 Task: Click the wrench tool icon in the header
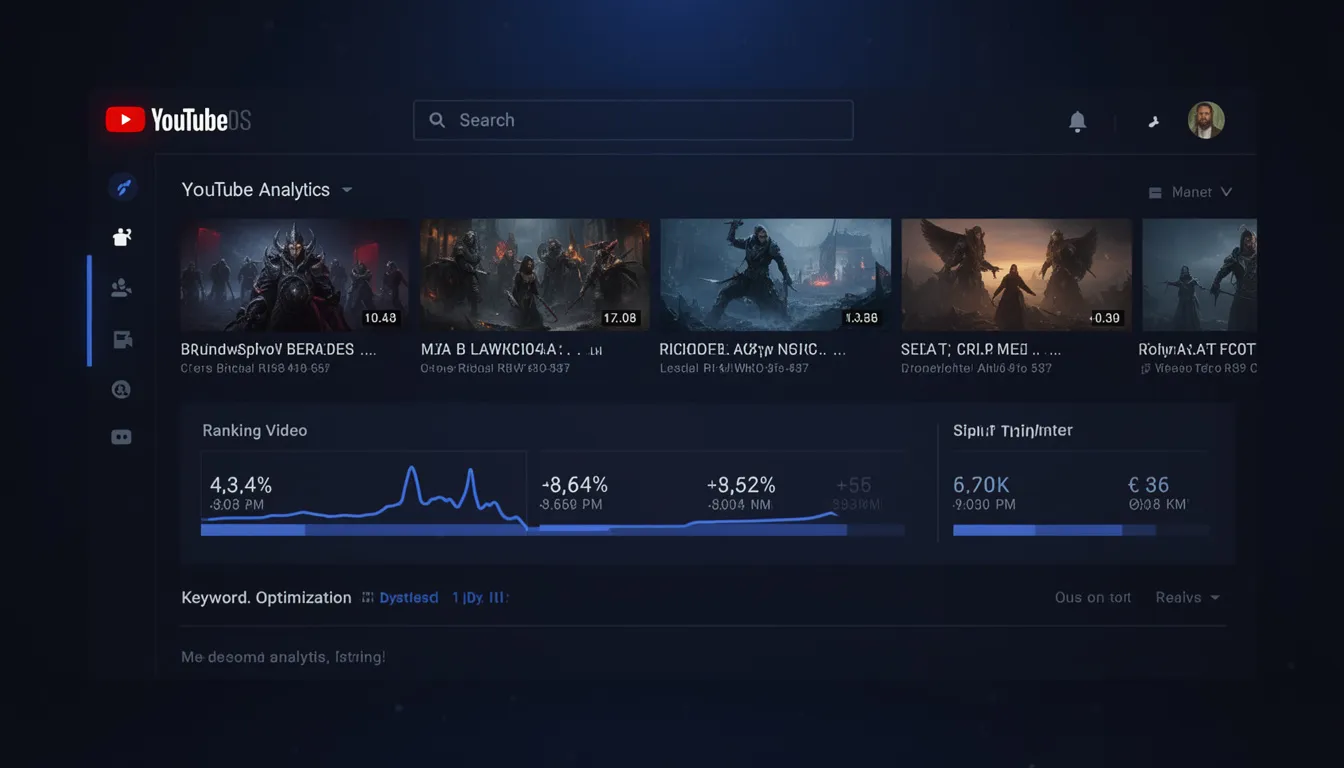[x=1153, y=121]
